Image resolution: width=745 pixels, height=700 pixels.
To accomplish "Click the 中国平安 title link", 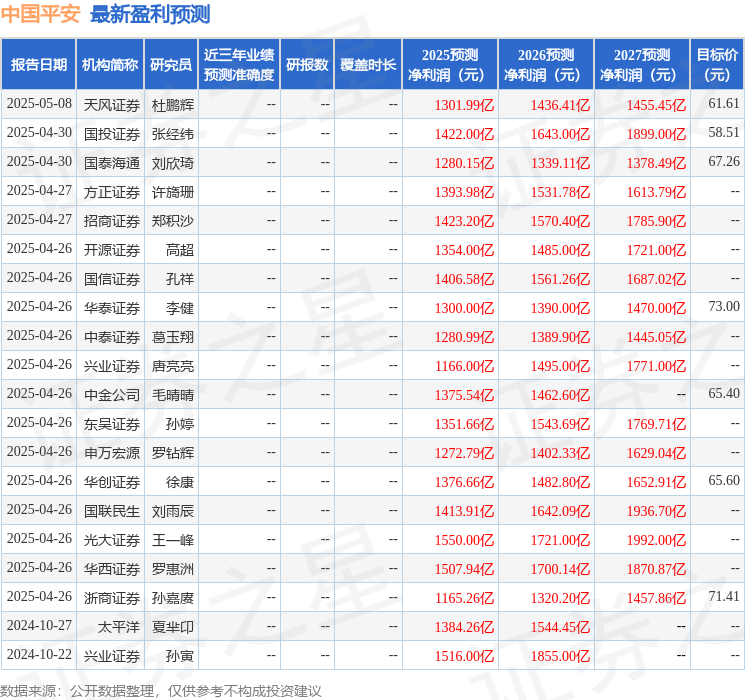I will (x=41, y=14).
